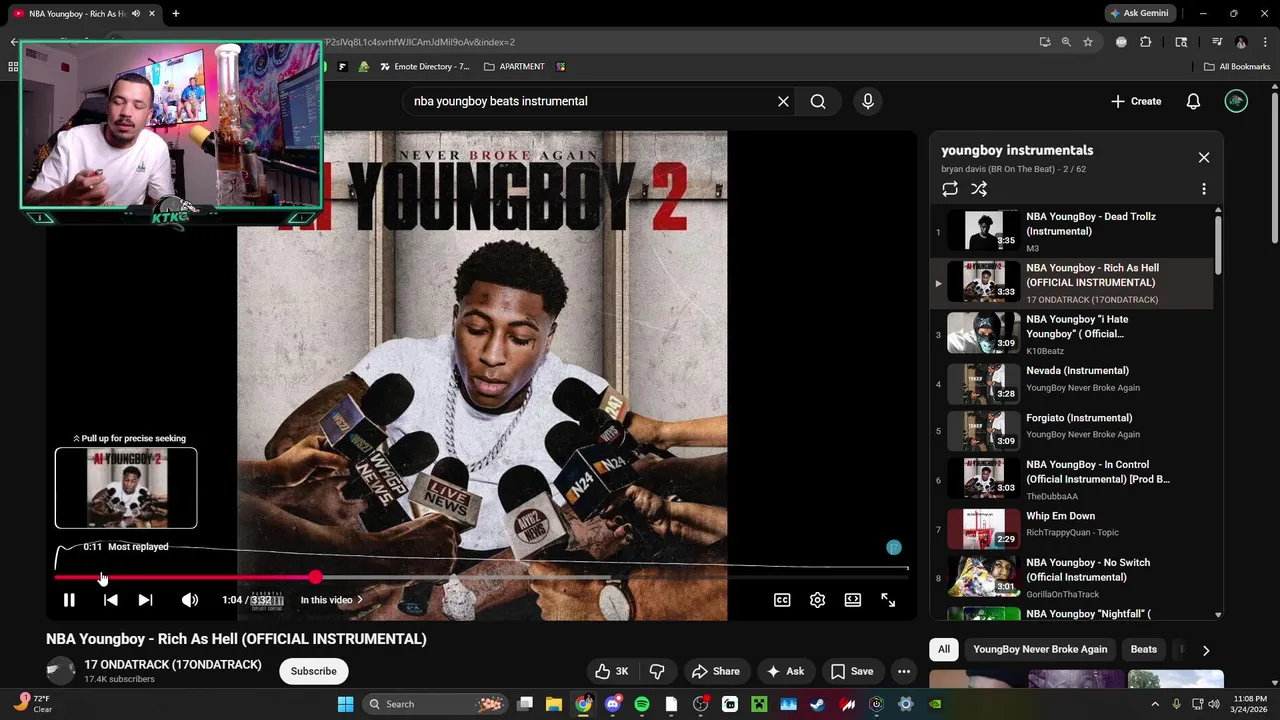Open the Share dialog
This screenshot has width=1280, height=720.
pos(716,672)
